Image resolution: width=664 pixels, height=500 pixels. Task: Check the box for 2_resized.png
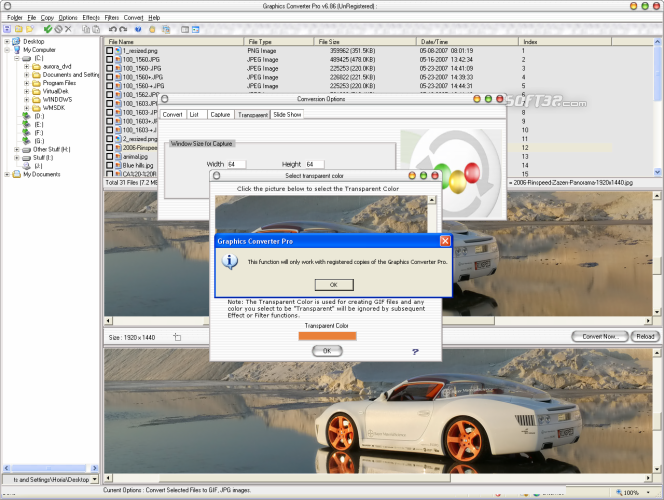pyautogui.click(x=110, y=138)
